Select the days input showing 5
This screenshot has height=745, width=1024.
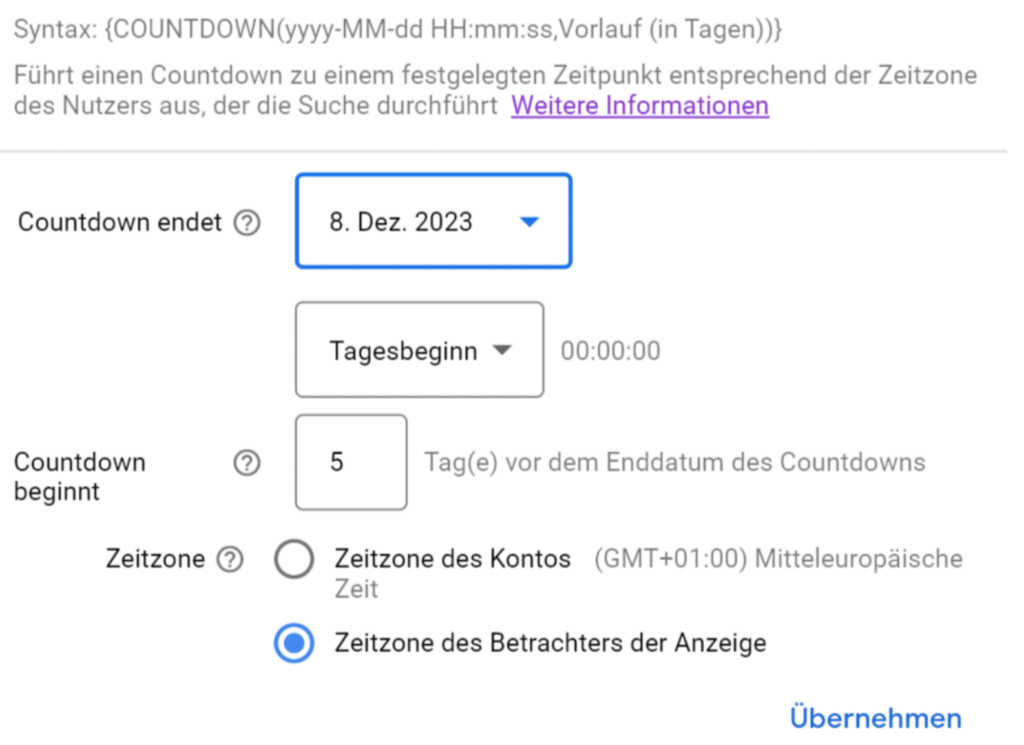click(x=351, y=462)
